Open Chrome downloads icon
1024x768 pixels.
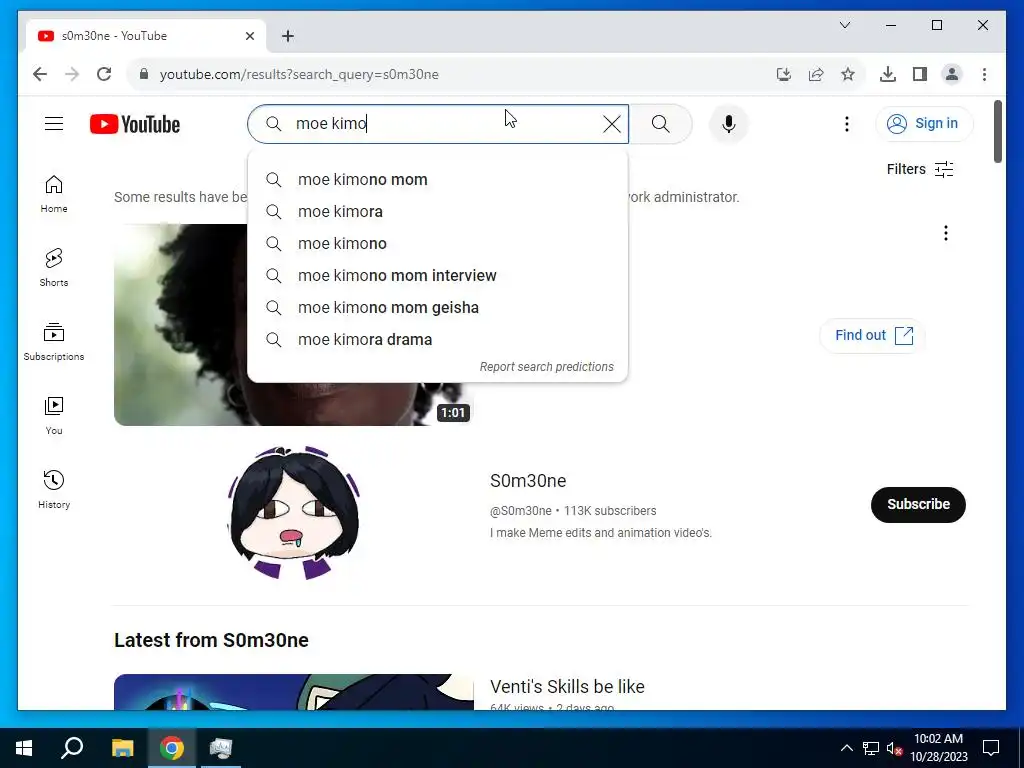click(888, 74)
